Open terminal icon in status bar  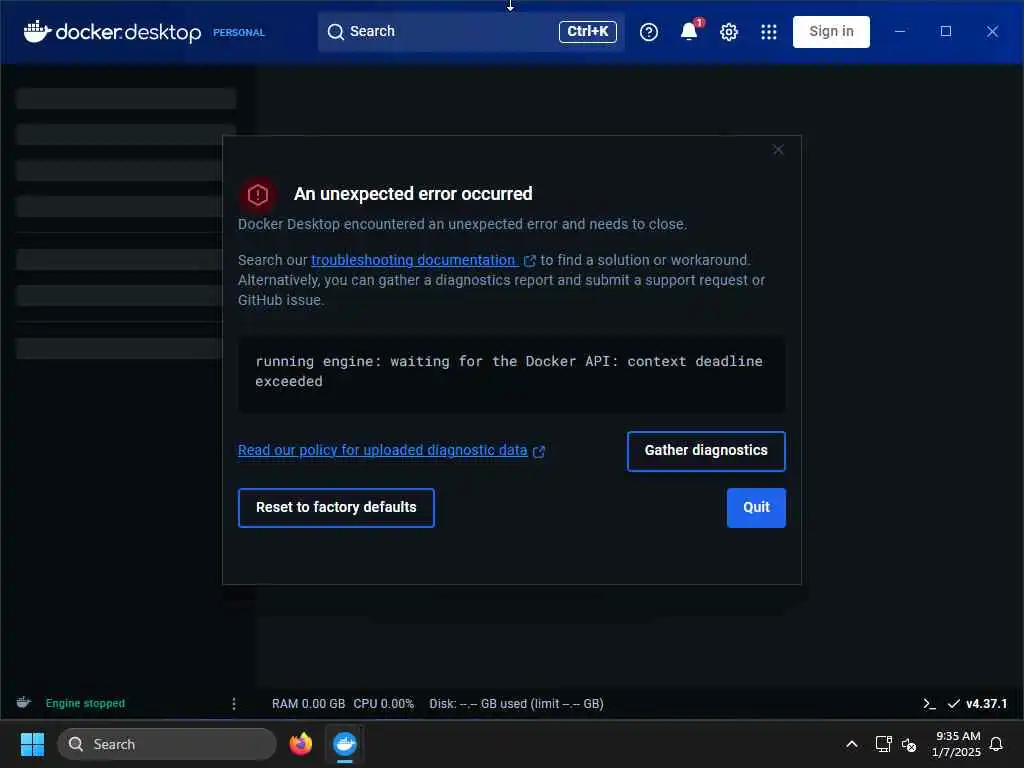click(x=929, y=703)
